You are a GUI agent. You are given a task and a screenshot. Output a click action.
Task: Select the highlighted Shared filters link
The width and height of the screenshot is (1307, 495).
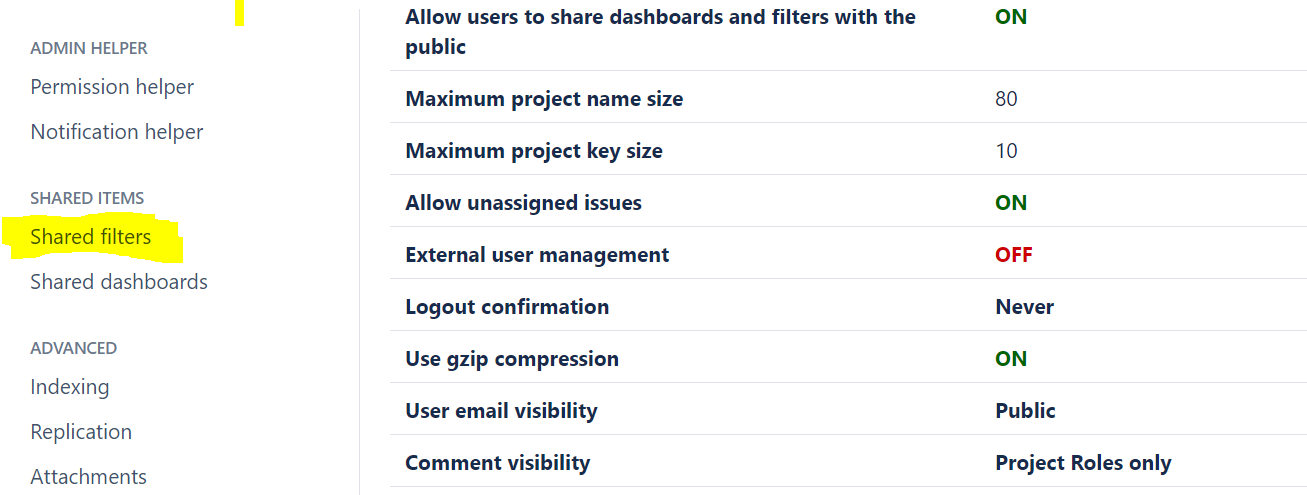click(x=91, y=237)
